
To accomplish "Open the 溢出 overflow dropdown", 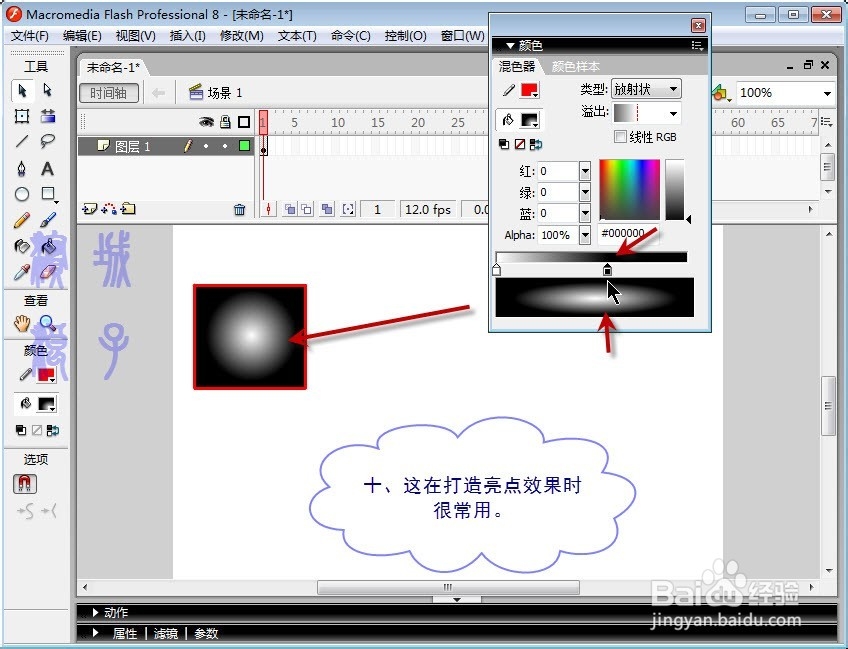I will [x=673, y=114].
